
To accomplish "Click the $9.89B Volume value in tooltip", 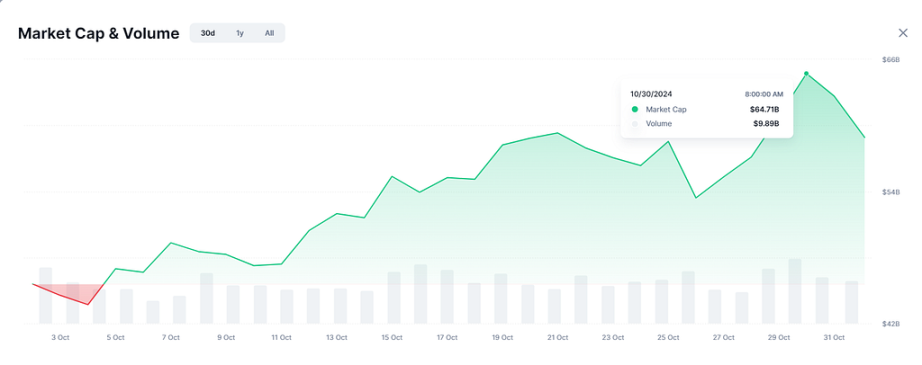I will click(x=766, y=124).
